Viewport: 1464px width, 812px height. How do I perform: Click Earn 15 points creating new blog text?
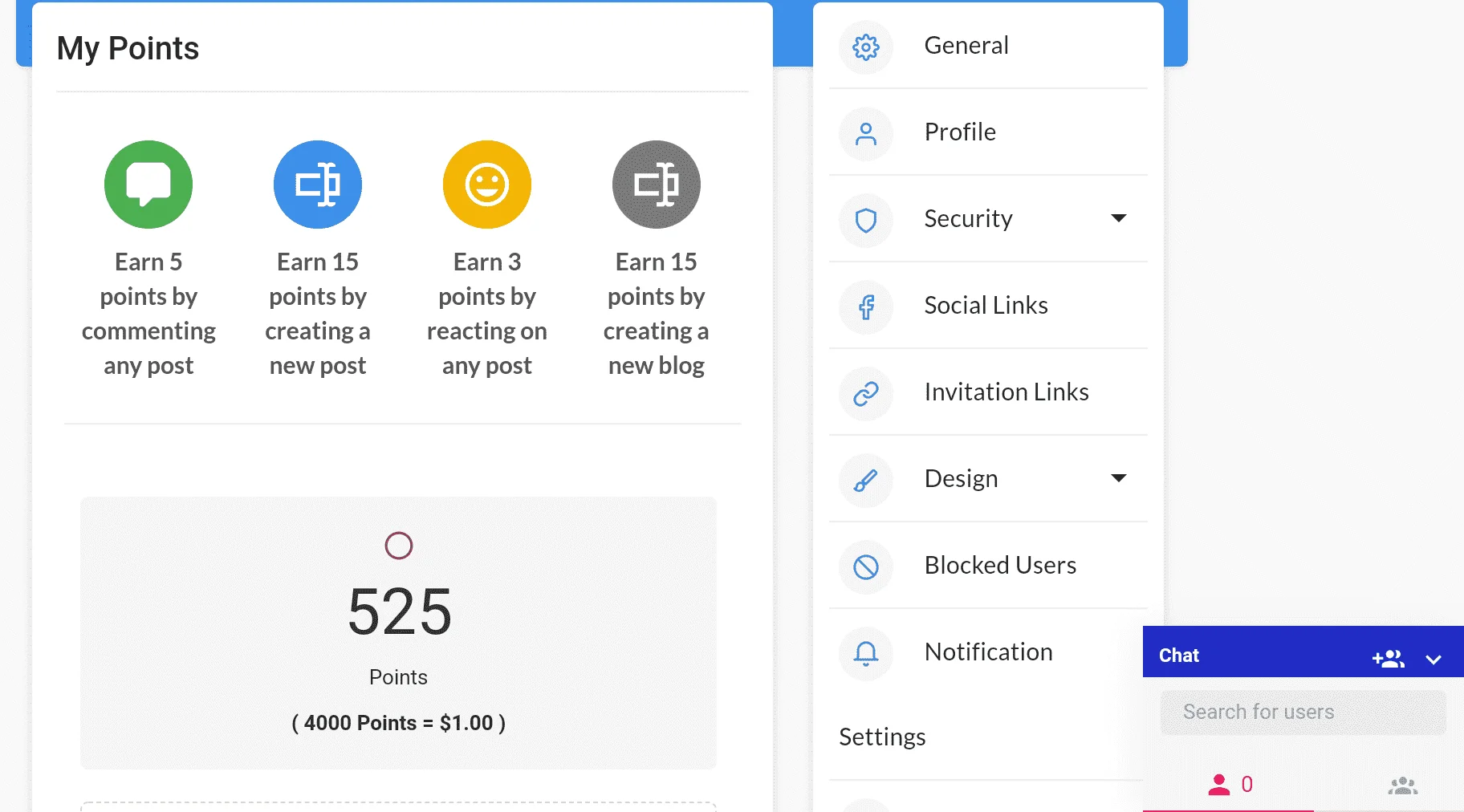coord(657,314)
